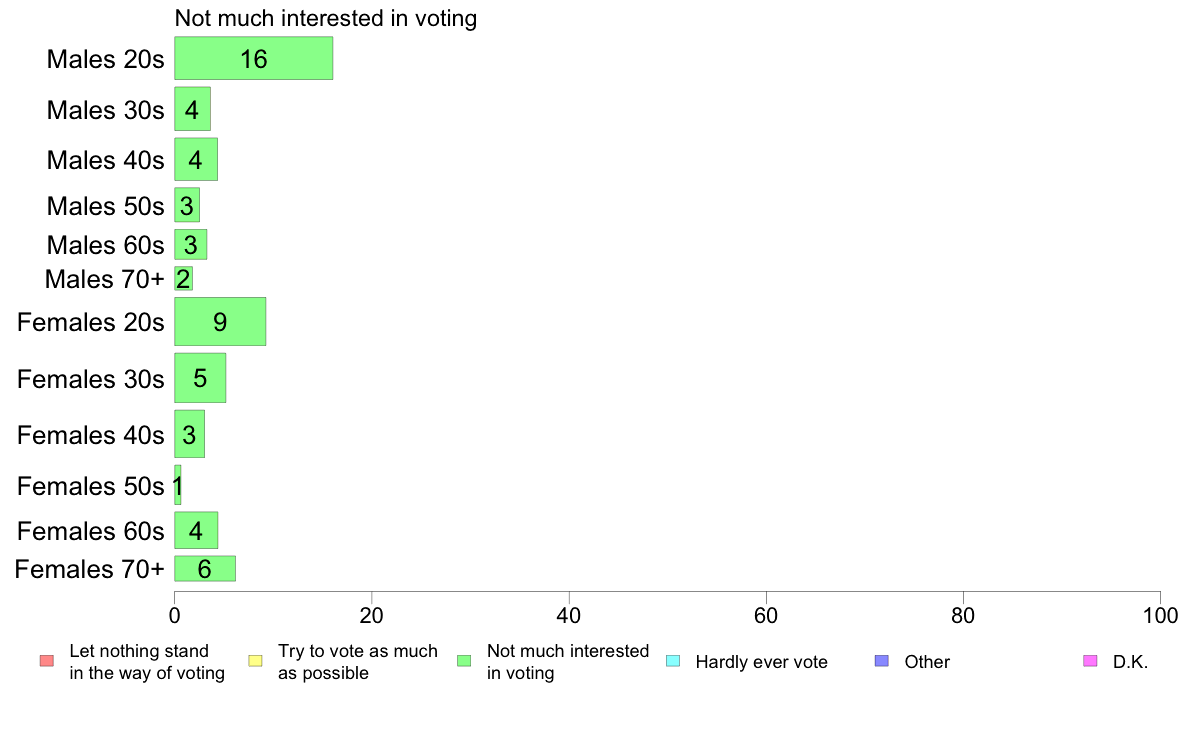The width and height of the screenshot is (1188, 736).
Task: Click the Males 20s bar showing 16
Action: 254,58
